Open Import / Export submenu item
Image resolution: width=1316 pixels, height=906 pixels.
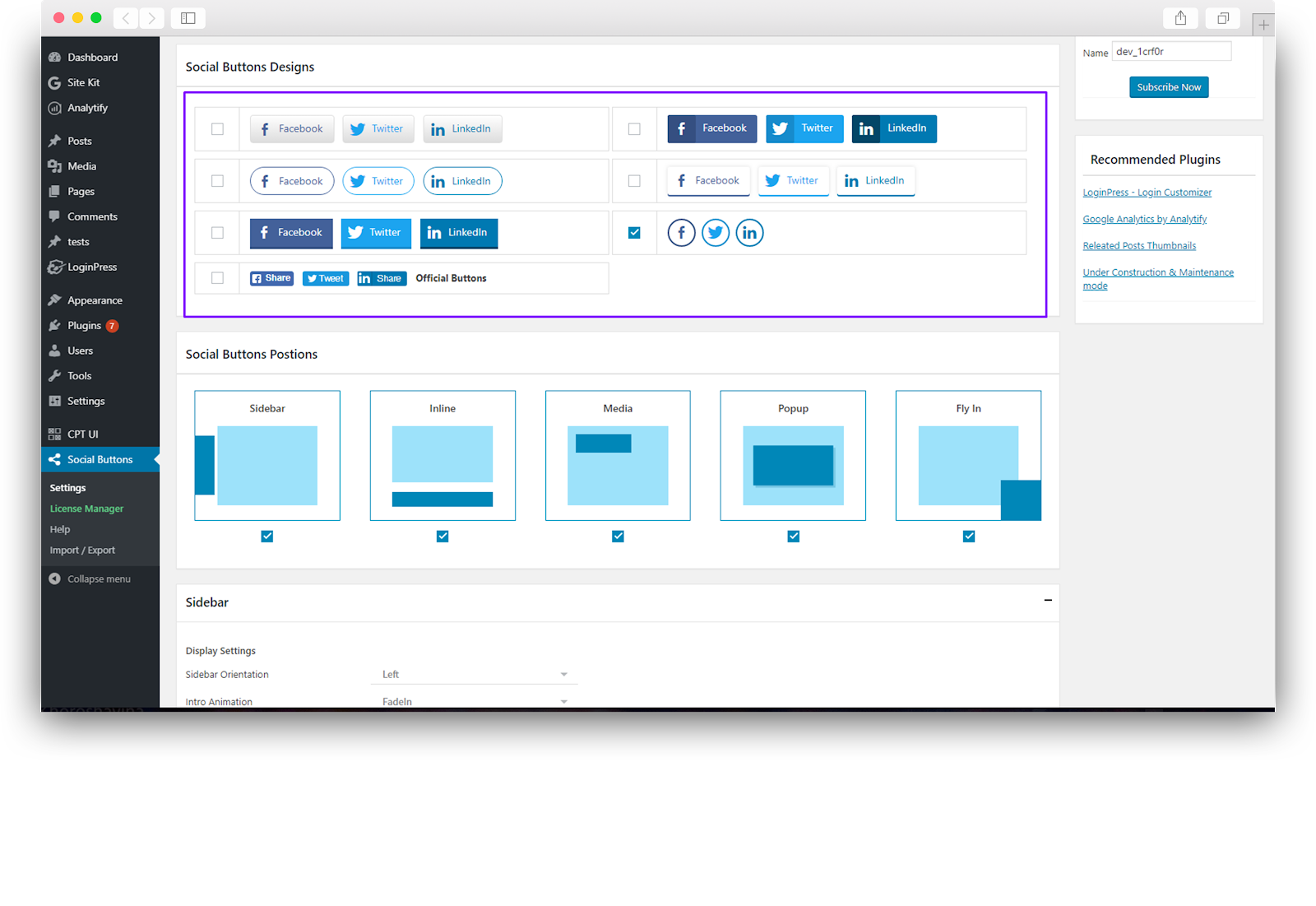pos(82,551)
